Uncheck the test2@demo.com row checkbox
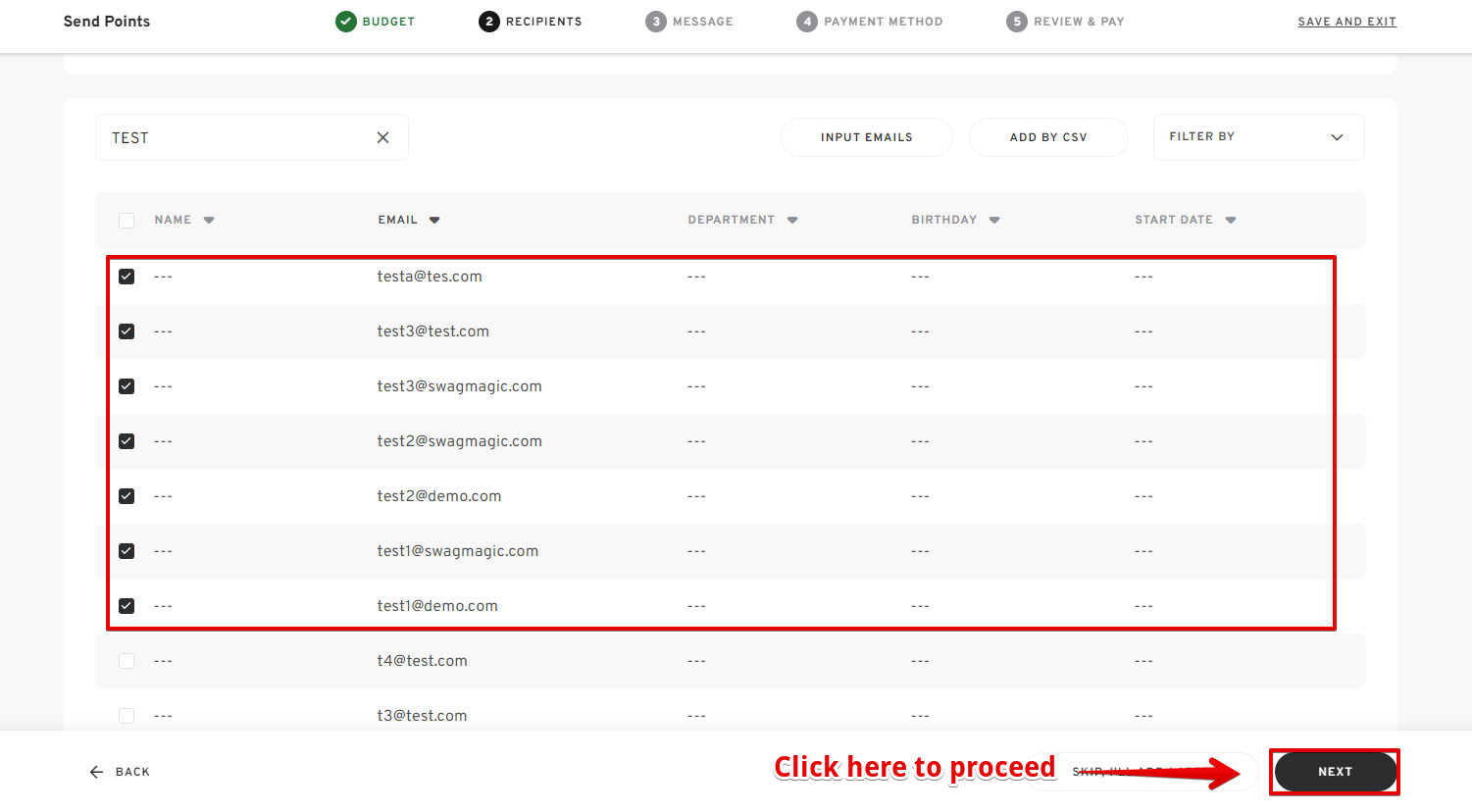 pyautogui.click(x=127, y=496)
